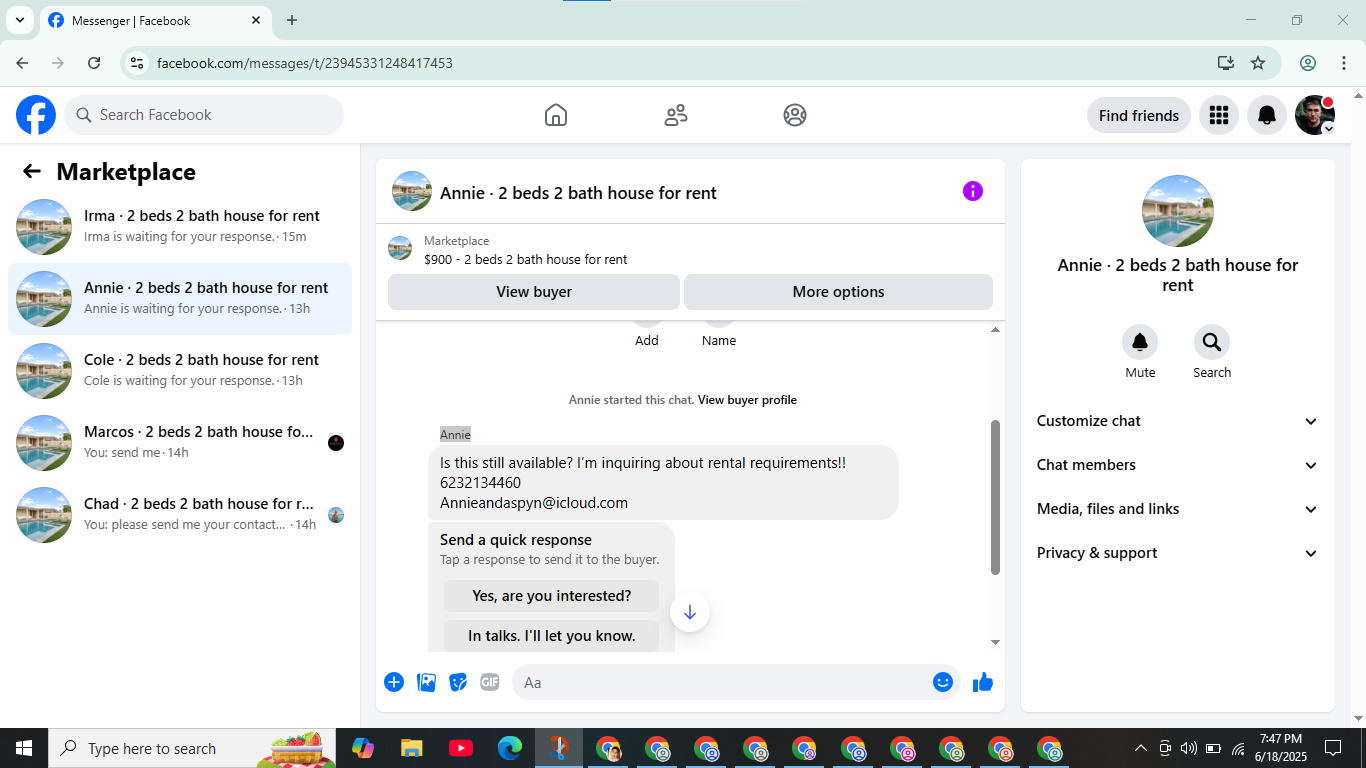This screenshot has width=1366, height=768.
Task: Open the taskbar volume control
Action: [1189, 748]
